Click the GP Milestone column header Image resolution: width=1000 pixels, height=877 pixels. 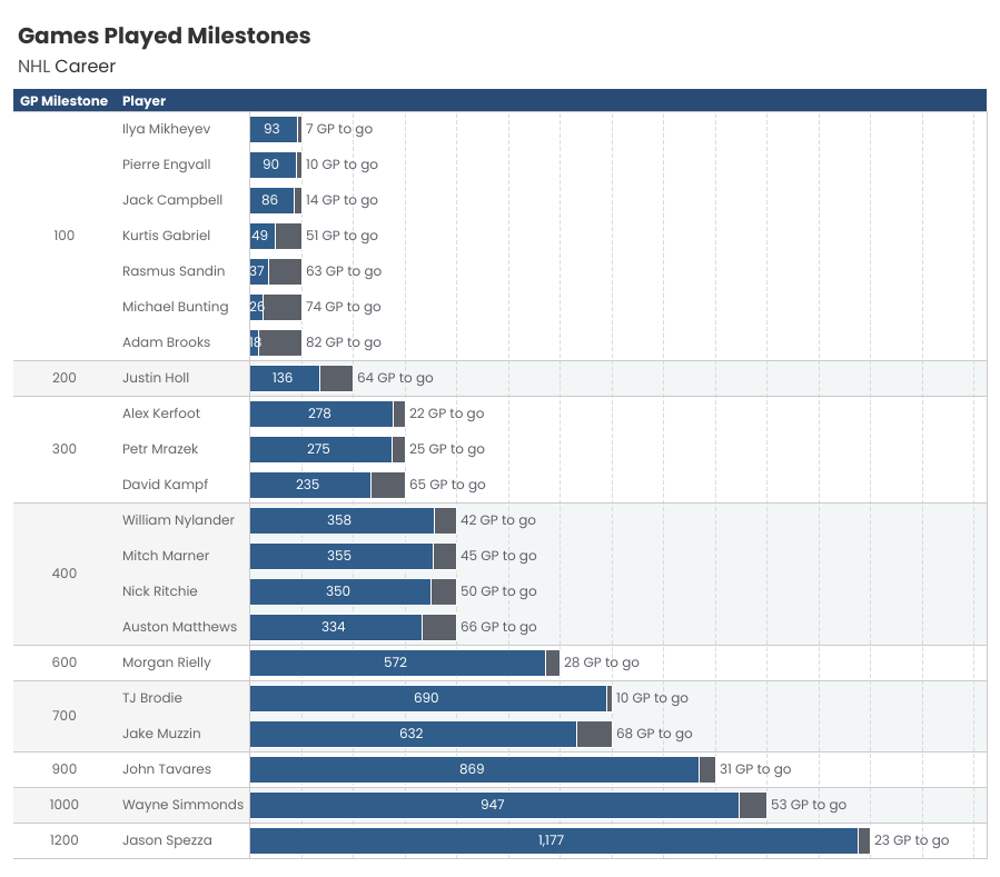64,101
